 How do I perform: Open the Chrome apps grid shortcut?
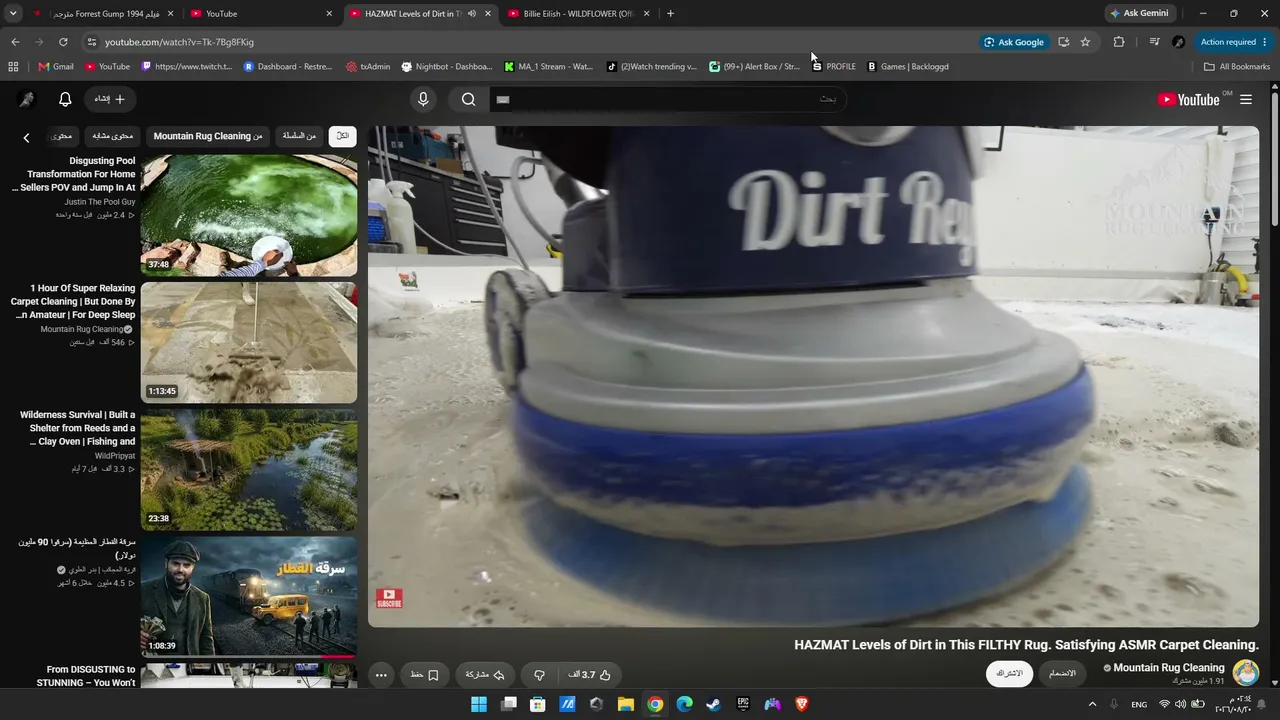point(13,67)
